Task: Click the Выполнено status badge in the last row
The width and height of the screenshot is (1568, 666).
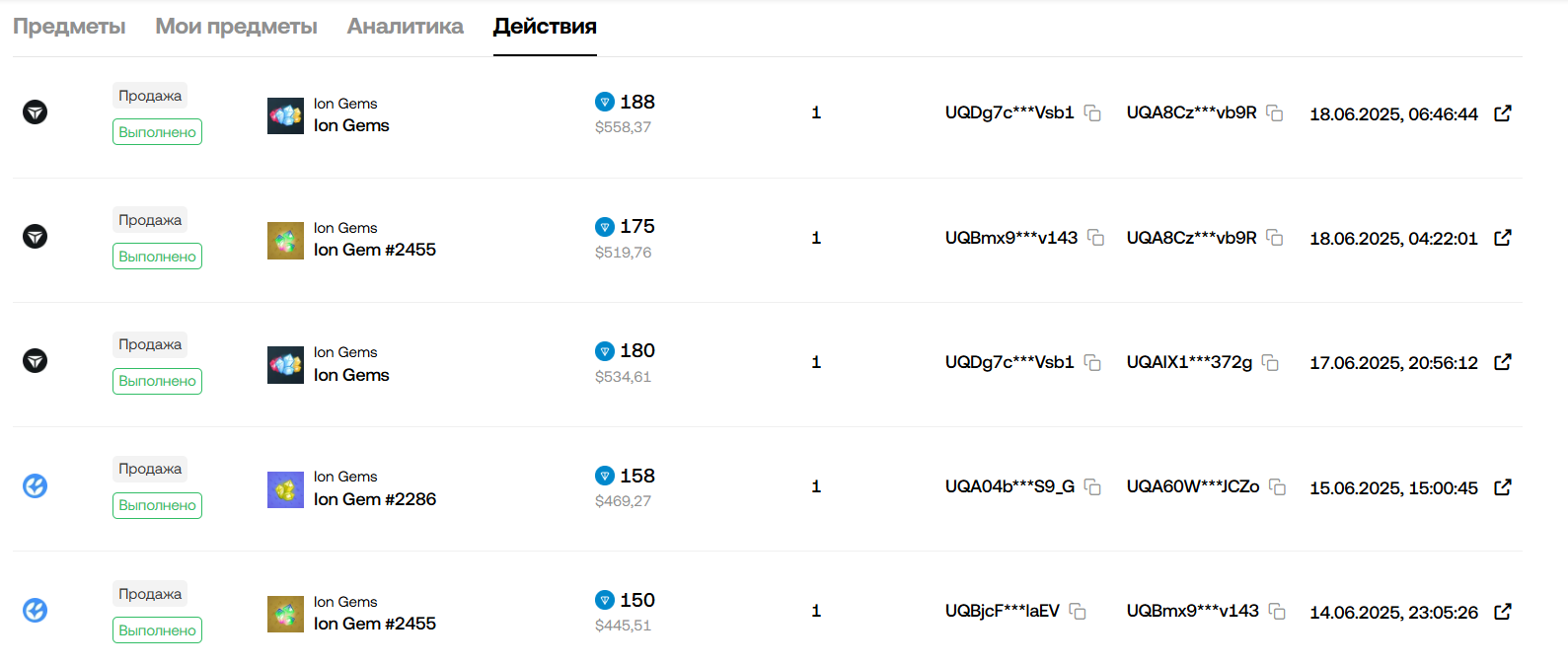Action: point(157,630)
